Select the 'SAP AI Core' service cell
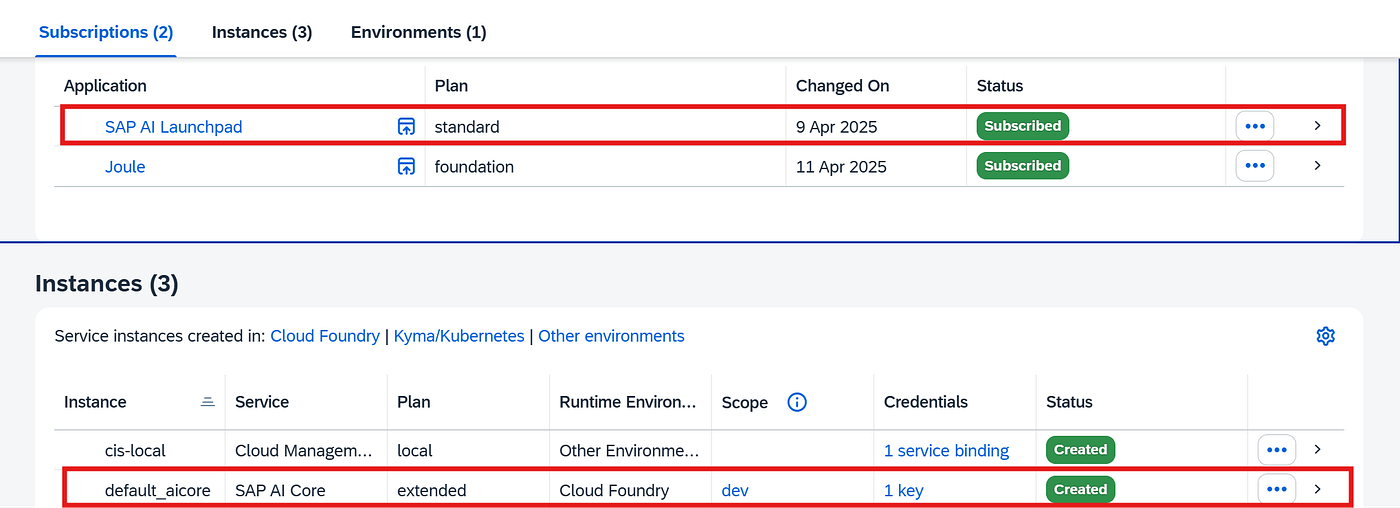Image resolution: width=1400 pixels, height=508 pixels. pos(280,490)
